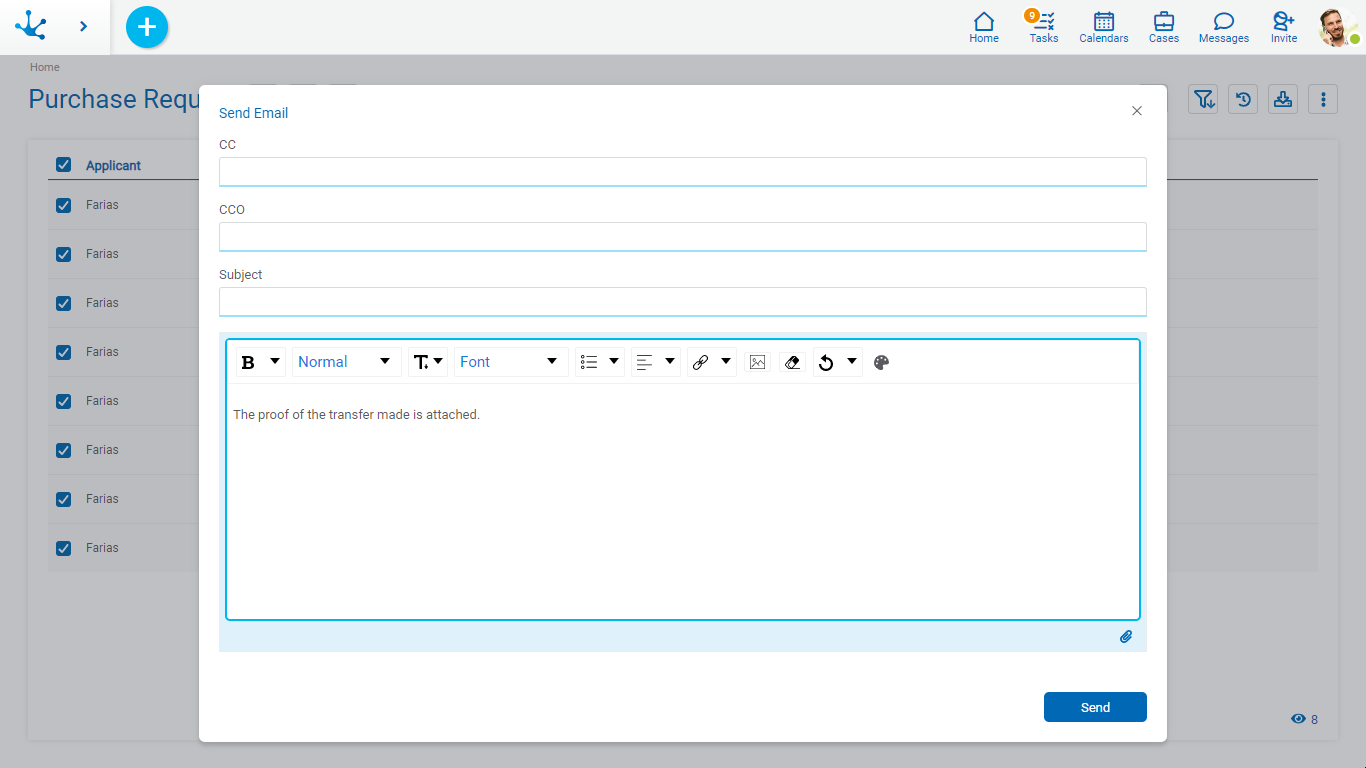The height and width of the screenshot is (768, 1366).
Task: Expand the text alignment dropdown
Action: [x=655, y=362]
